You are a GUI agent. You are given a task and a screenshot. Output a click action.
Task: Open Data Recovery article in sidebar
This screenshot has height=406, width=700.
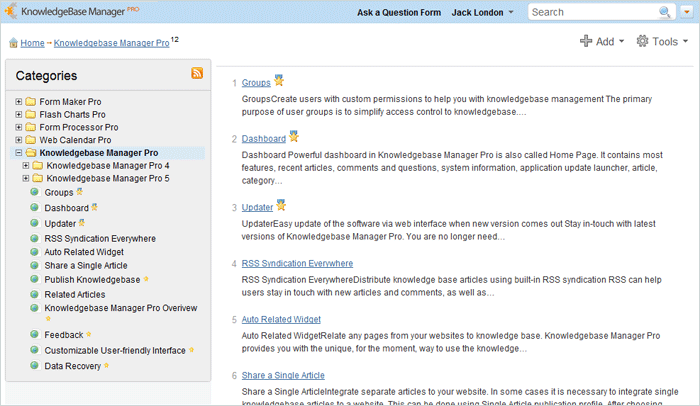(x=73, y=366)
